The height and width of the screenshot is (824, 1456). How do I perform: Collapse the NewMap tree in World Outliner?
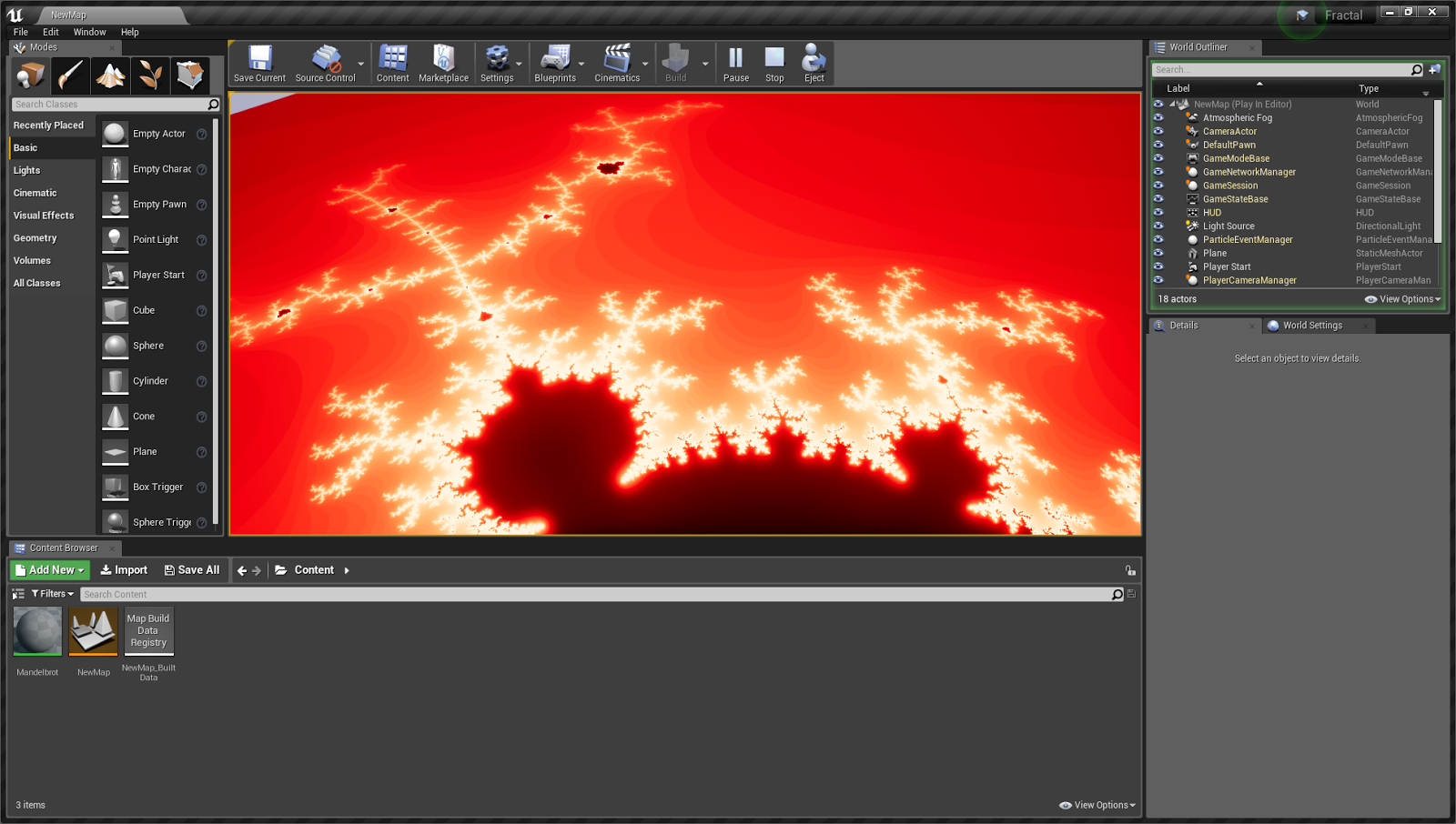coord(1172,105)
